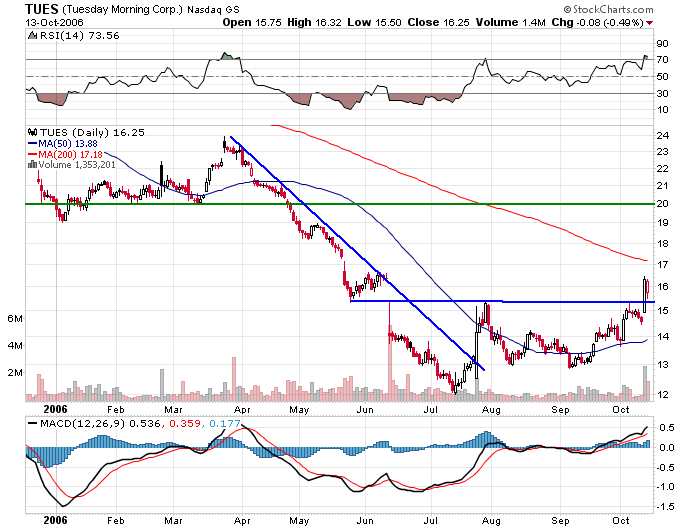Click the price axis label 17
The height and width of the screenshot is (528, 683).
pyautogui.click(x=662, y=264)
